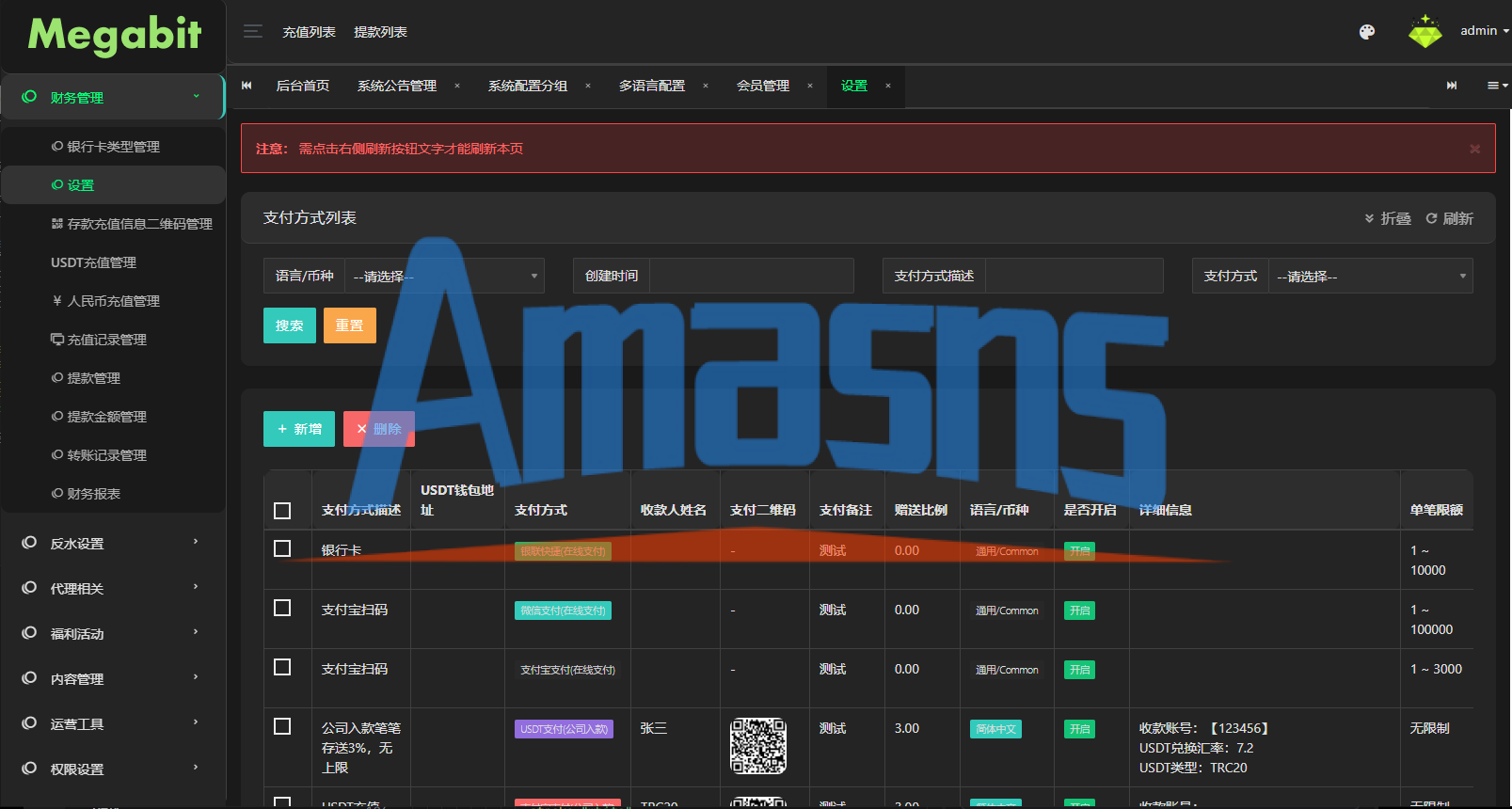
Task: Open 充值记录管理 in sidebar
Action: (99, 340)
